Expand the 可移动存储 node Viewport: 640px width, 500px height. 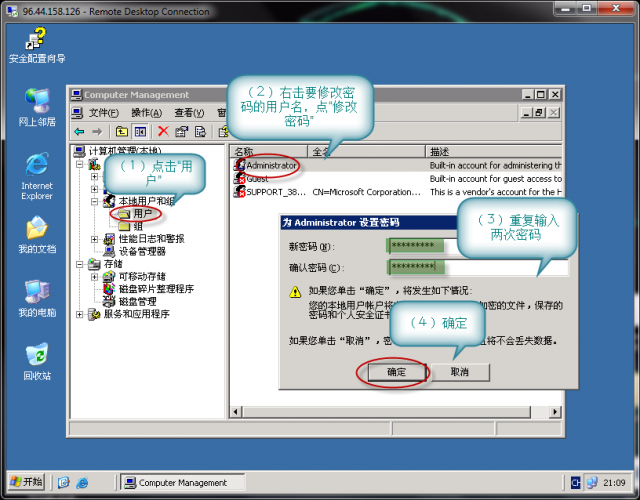tap(95, 277)
